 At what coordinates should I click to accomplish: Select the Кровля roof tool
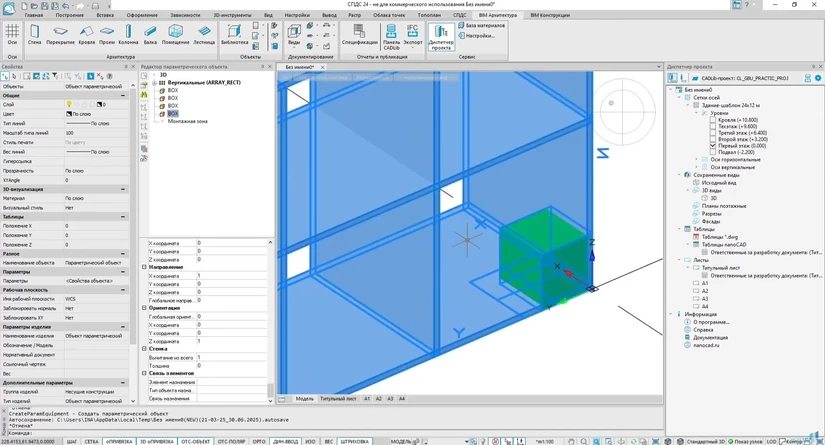tap(87, 36)
